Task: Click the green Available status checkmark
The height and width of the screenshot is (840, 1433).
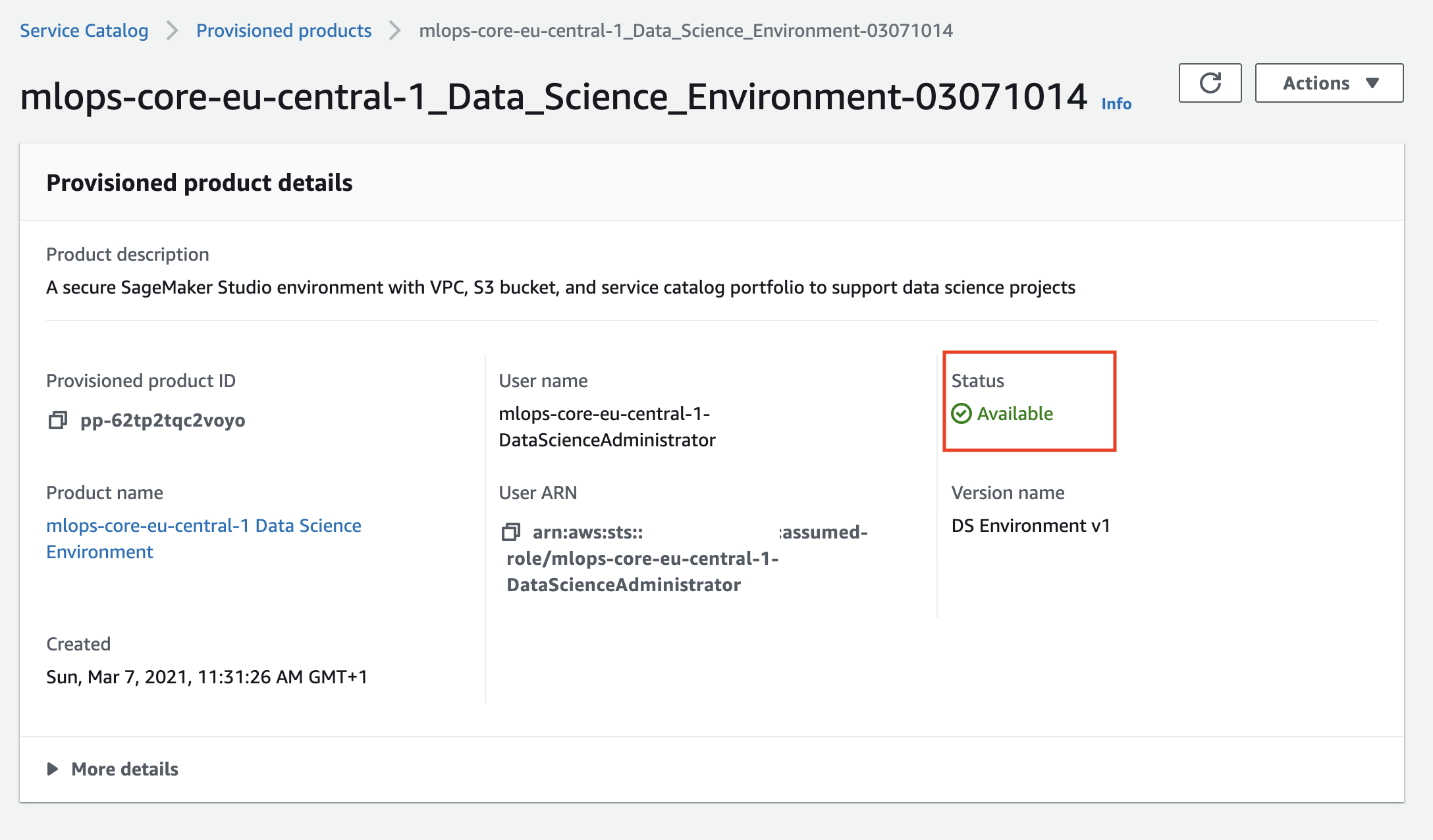Action: click(961, 413)
